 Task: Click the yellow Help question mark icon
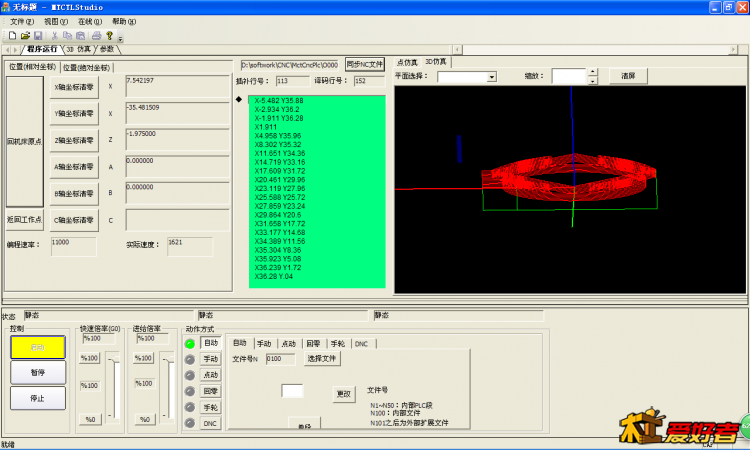pyautogui.click(x=110, y=35)
